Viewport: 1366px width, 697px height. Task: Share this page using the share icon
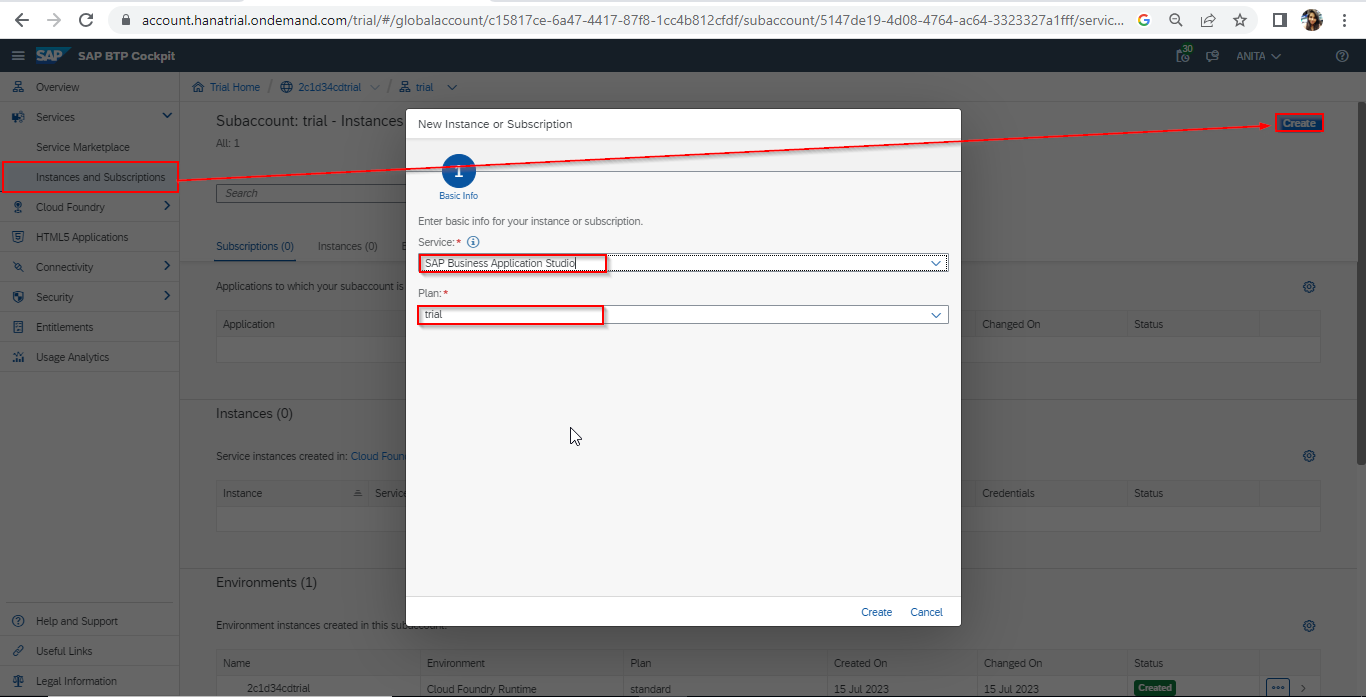1208,20
